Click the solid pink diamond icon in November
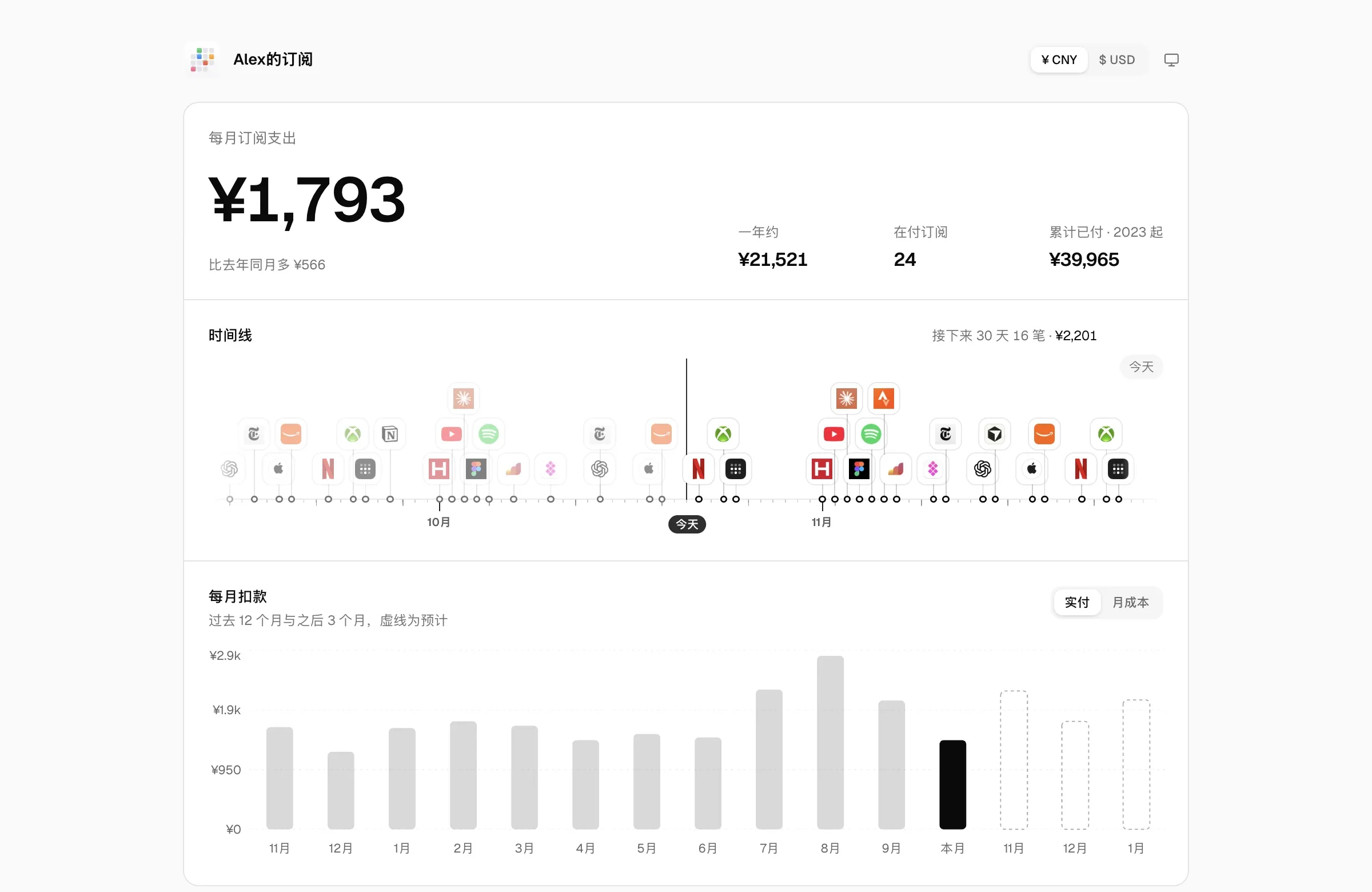Screen dimensions: 1372x892 933,469
